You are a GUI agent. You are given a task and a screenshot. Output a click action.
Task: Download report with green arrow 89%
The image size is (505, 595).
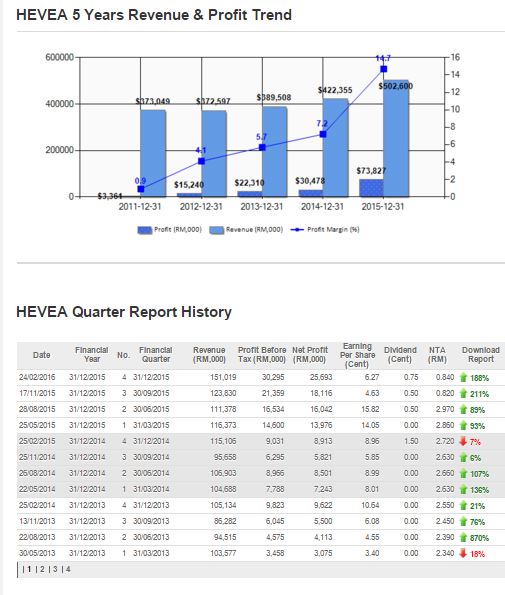[x=472, y=409]
